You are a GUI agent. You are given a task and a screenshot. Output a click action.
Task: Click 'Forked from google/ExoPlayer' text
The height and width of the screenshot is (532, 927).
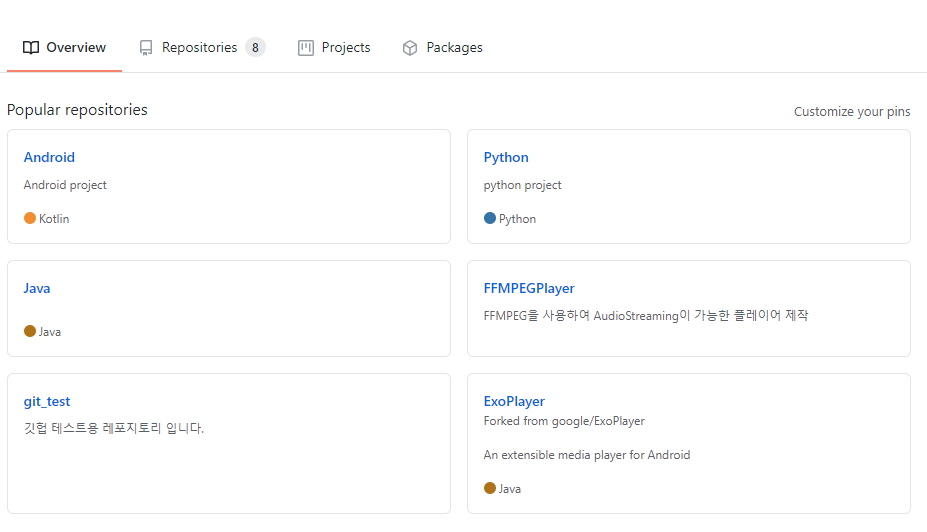tap(564, 421)
